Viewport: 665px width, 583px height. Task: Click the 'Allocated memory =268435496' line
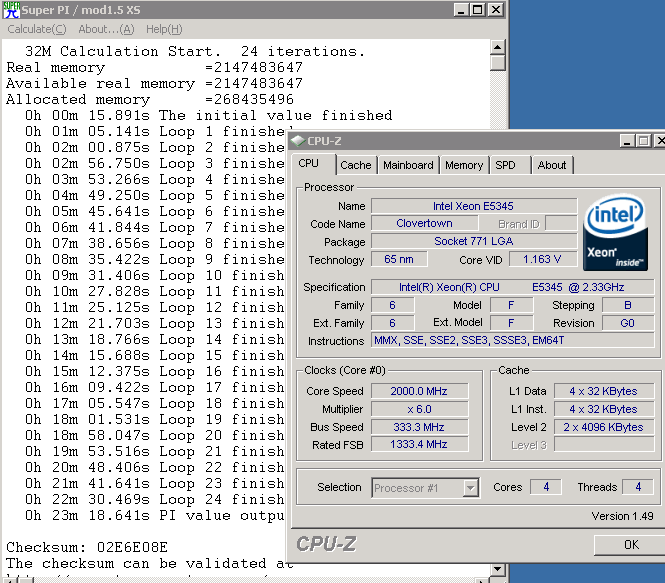150,99
